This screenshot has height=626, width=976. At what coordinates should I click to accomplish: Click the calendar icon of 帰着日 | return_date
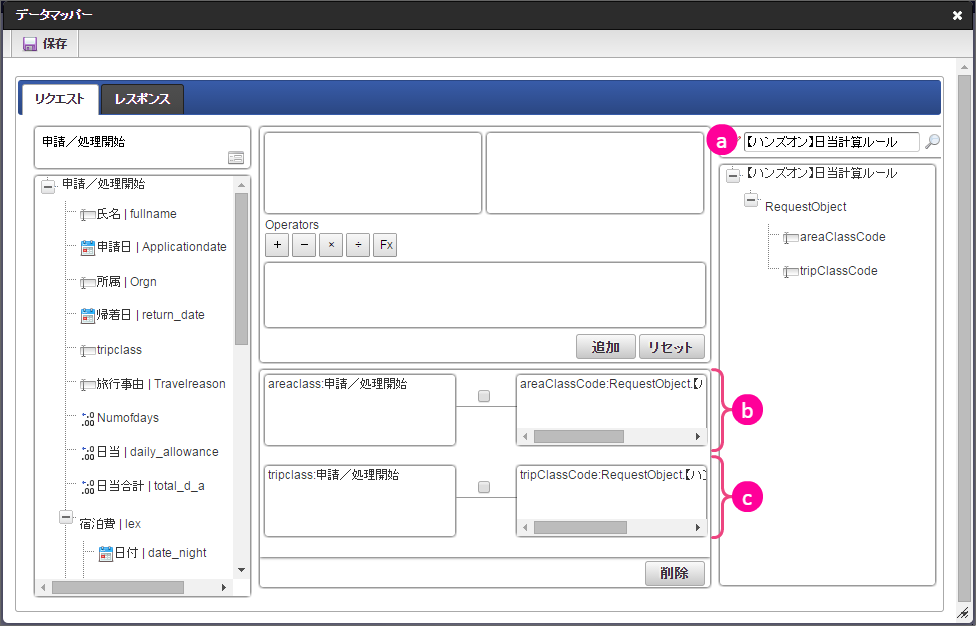(x=88, y=315)
